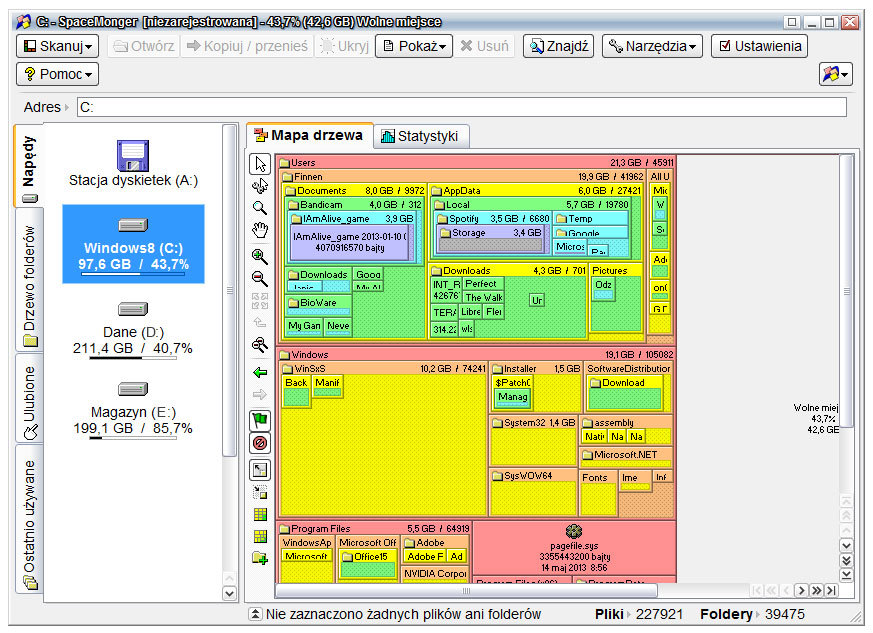This screenshot has height=633, width=873.
Task: Click the treemap scroll-down single chevron
Action: (x=846, y=546)
